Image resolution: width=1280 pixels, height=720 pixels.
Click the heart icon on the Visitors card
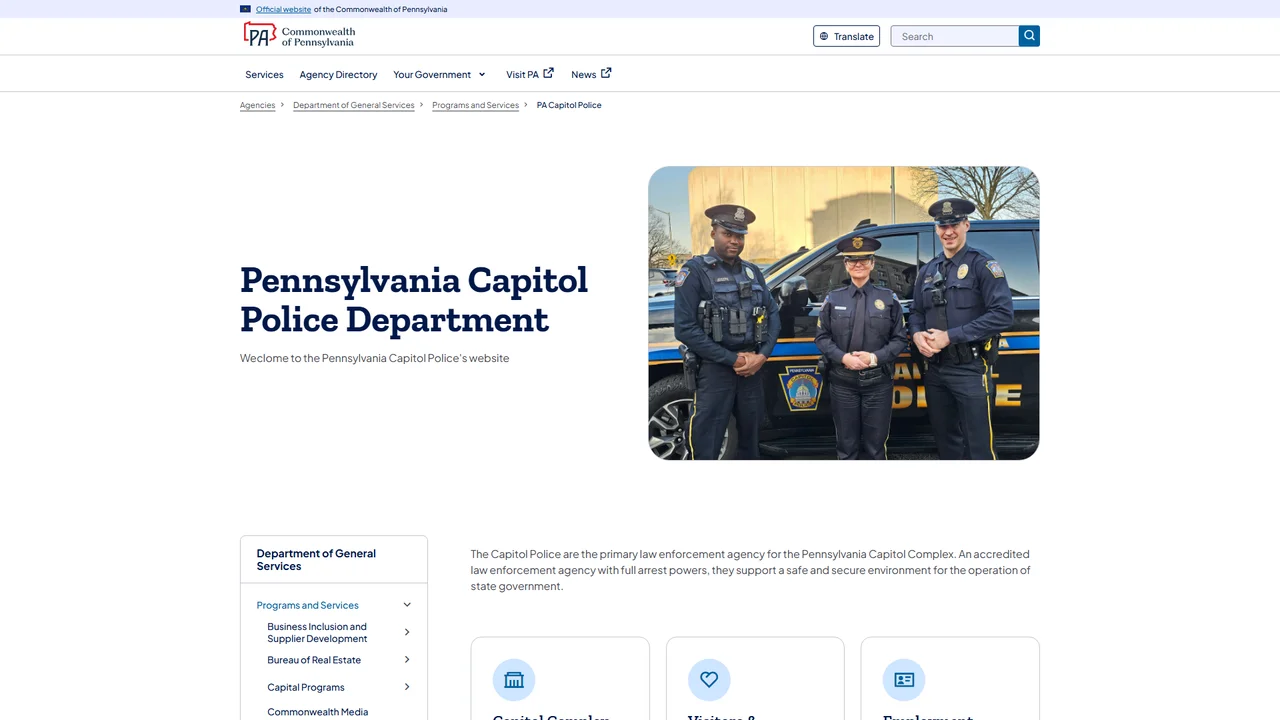click(x=709, y=680)
